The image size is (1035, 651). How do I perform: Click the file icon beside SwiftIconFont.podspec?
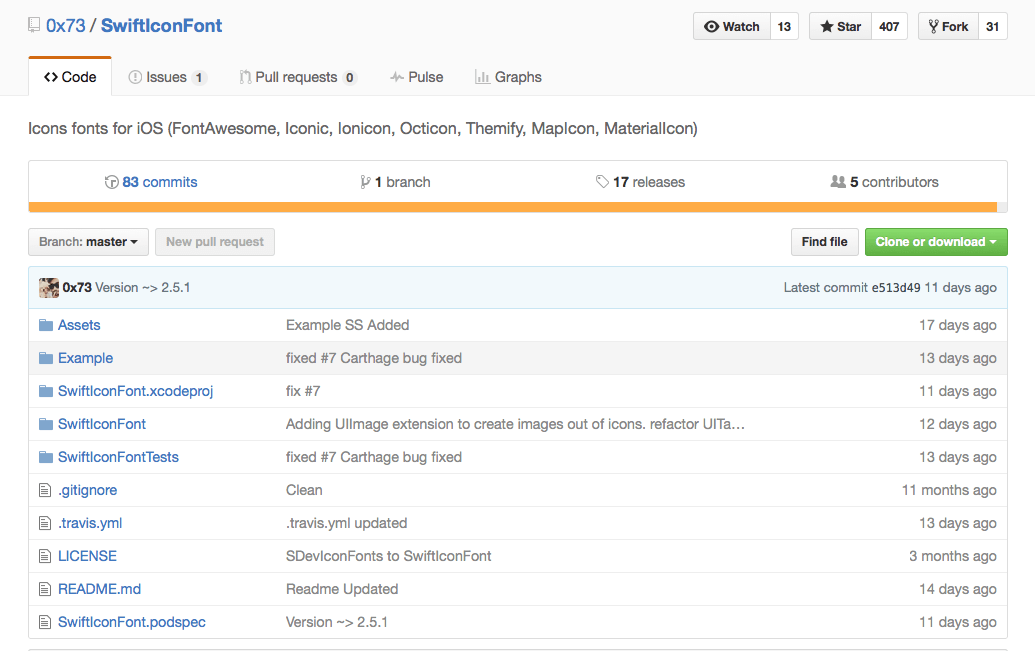tap(44, 622)
